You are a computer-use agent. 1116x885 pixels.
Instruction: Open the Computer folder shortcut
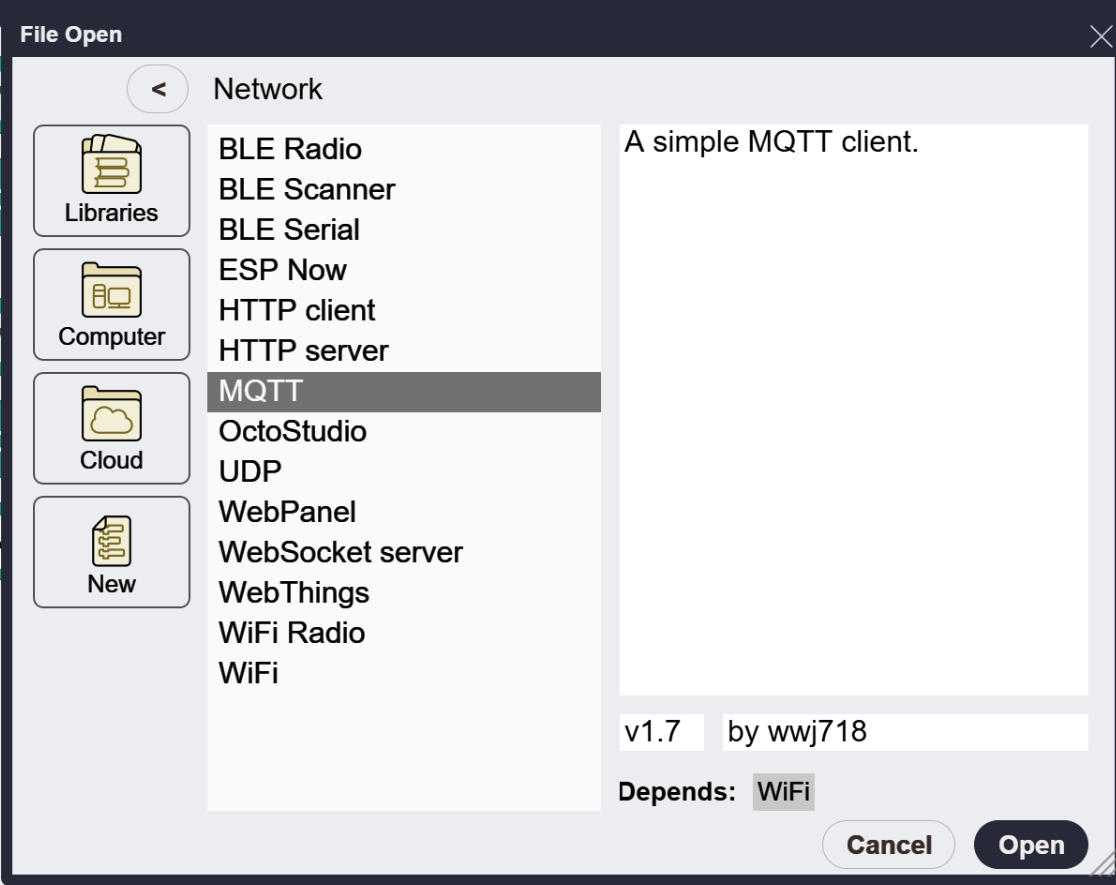point(112,304)
